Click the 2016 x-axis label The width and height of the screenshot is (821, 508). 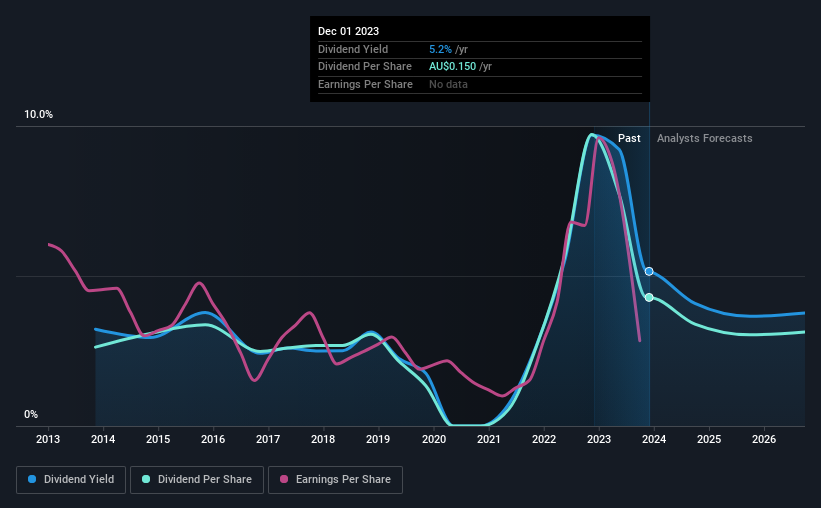point(213,439)
